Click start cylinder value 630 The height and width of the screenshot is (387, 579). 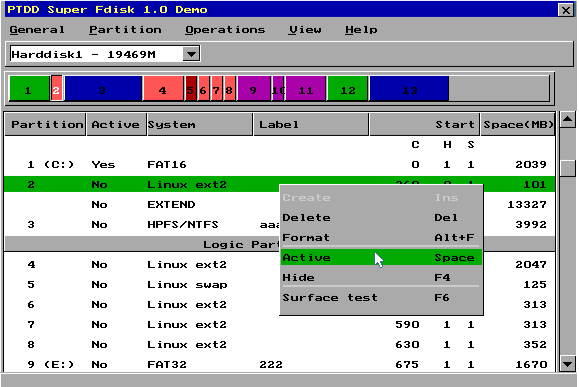tap(407, 344)
